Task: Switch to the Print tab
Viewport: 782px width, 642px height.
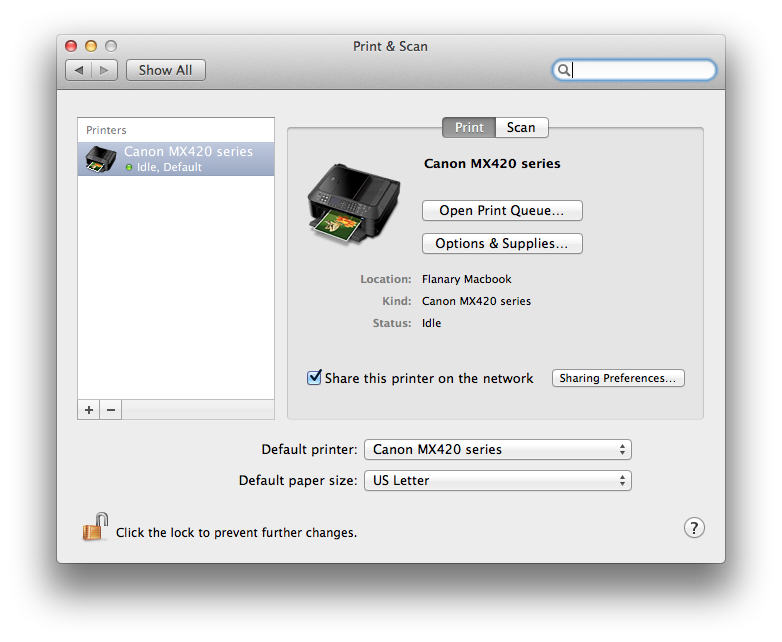Action: (469, 128)
